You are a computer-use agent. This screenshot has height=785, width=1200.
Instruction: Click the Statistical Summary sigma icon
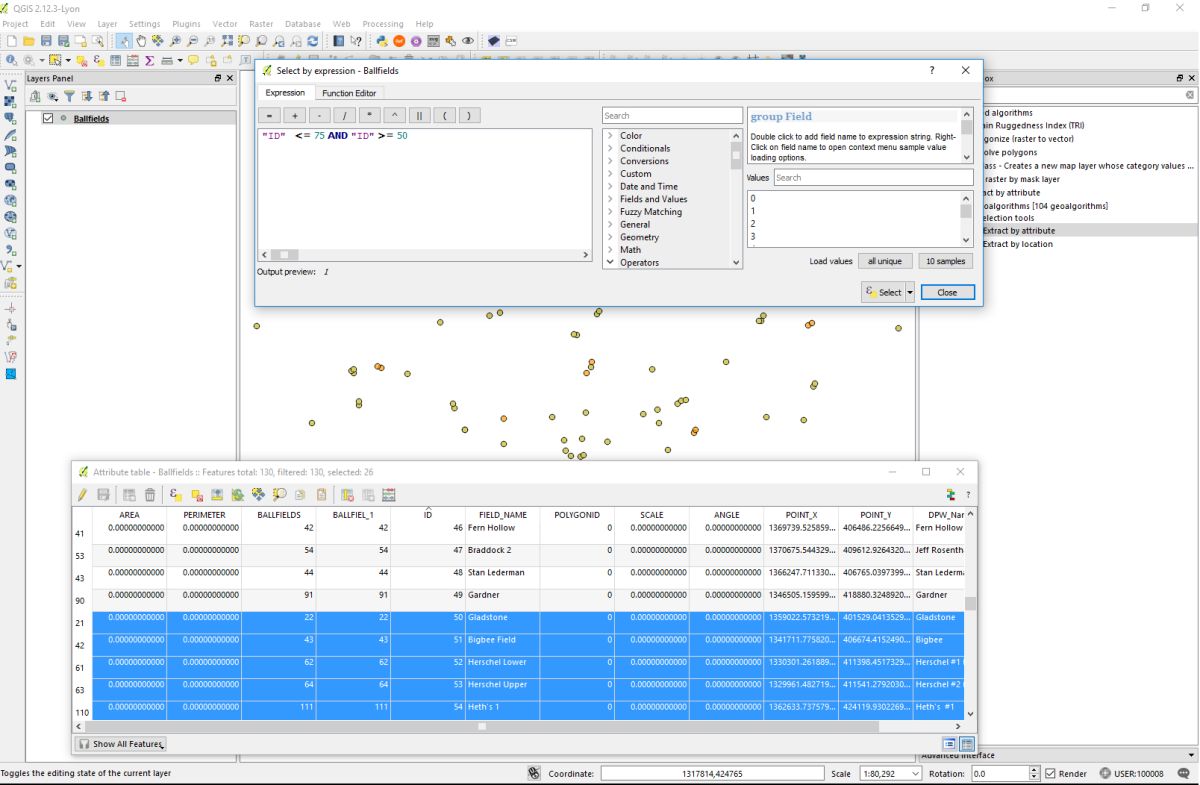pyautogui.click(x=149, y=60)
